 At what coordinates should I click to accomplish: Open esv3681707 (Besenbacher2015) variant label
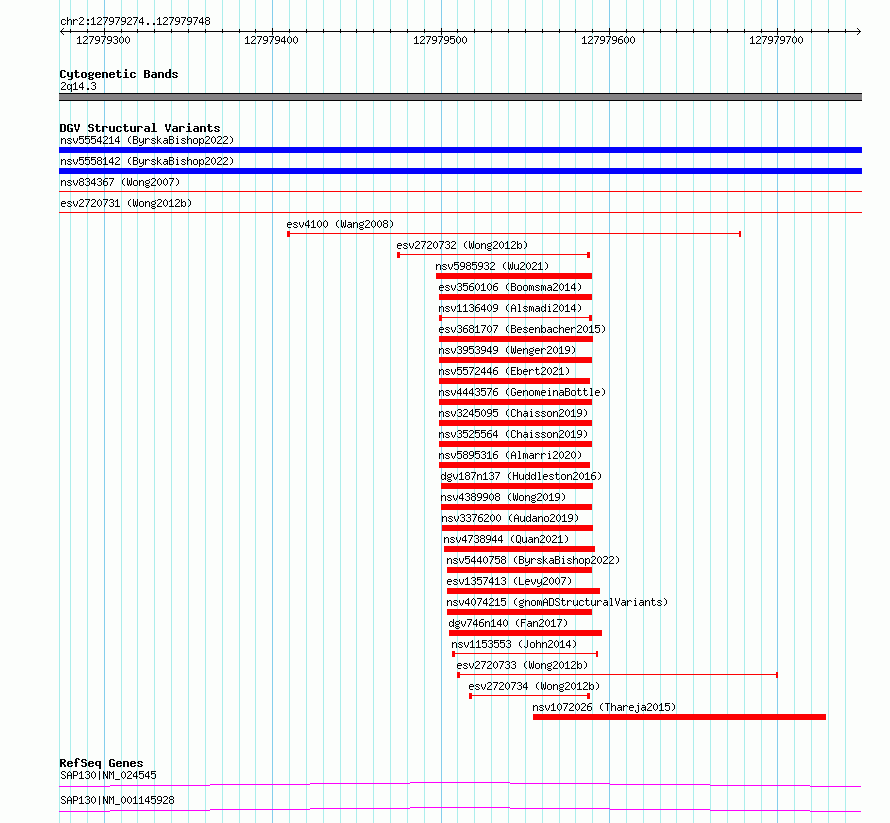[x=522, y=329]
